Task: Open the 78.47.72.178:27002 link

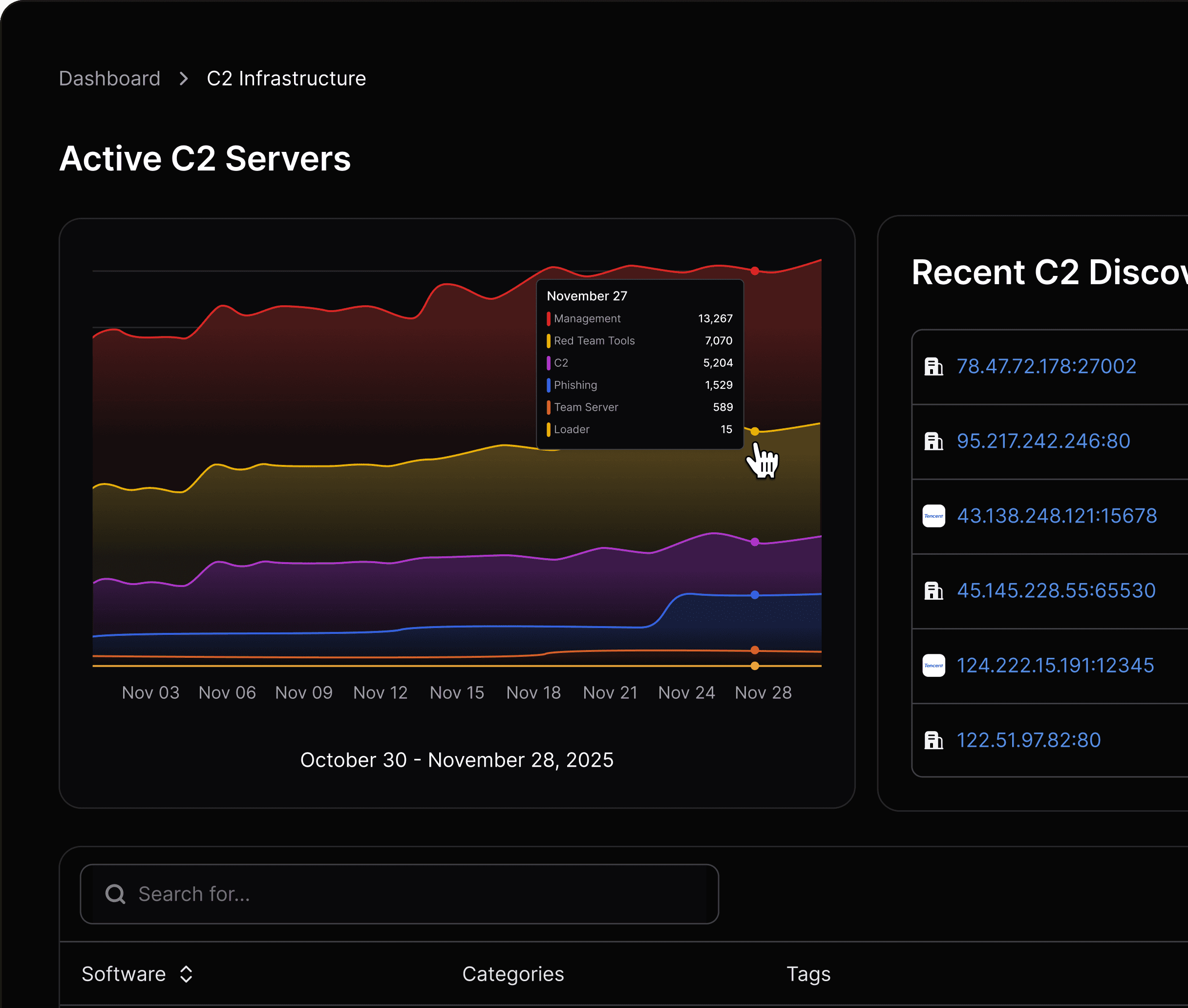Action: click(x=1046, y=366)
